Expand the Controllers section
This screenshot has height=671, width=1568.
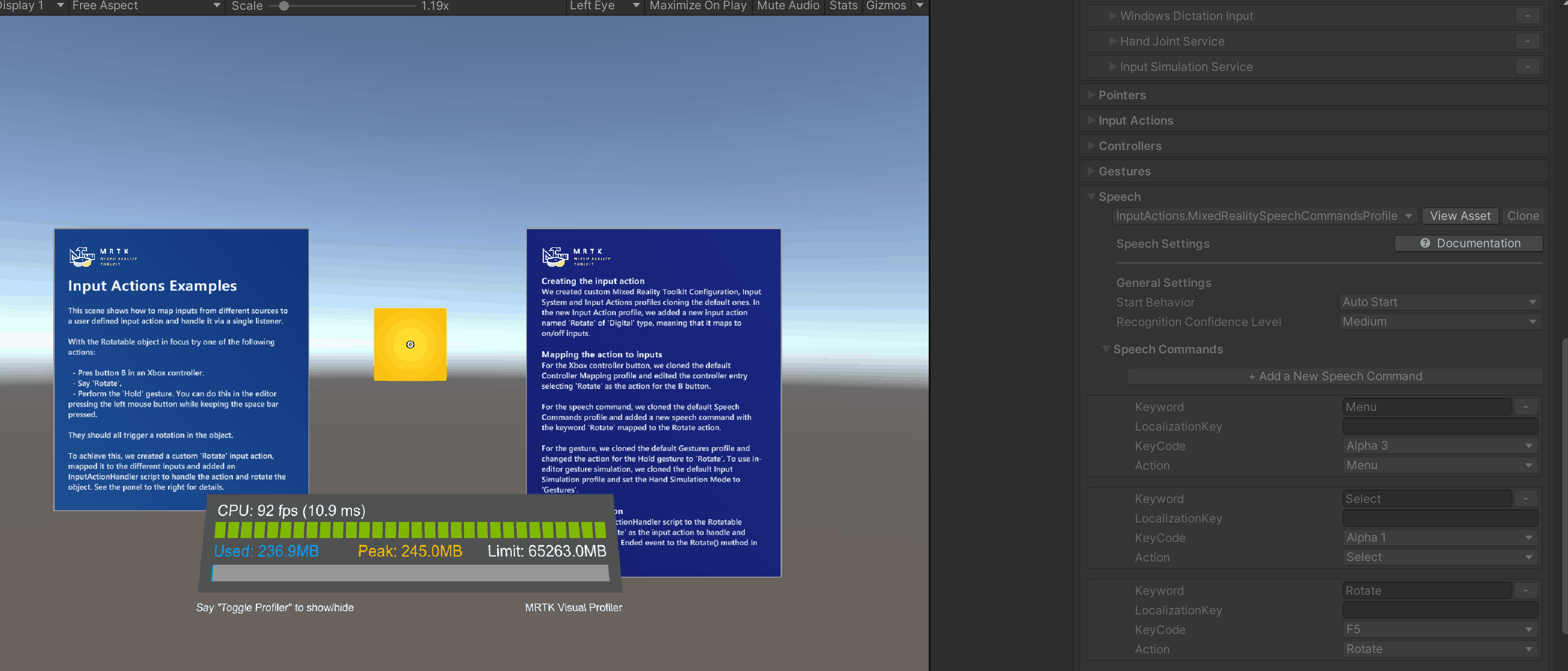tap(1129, 146)
